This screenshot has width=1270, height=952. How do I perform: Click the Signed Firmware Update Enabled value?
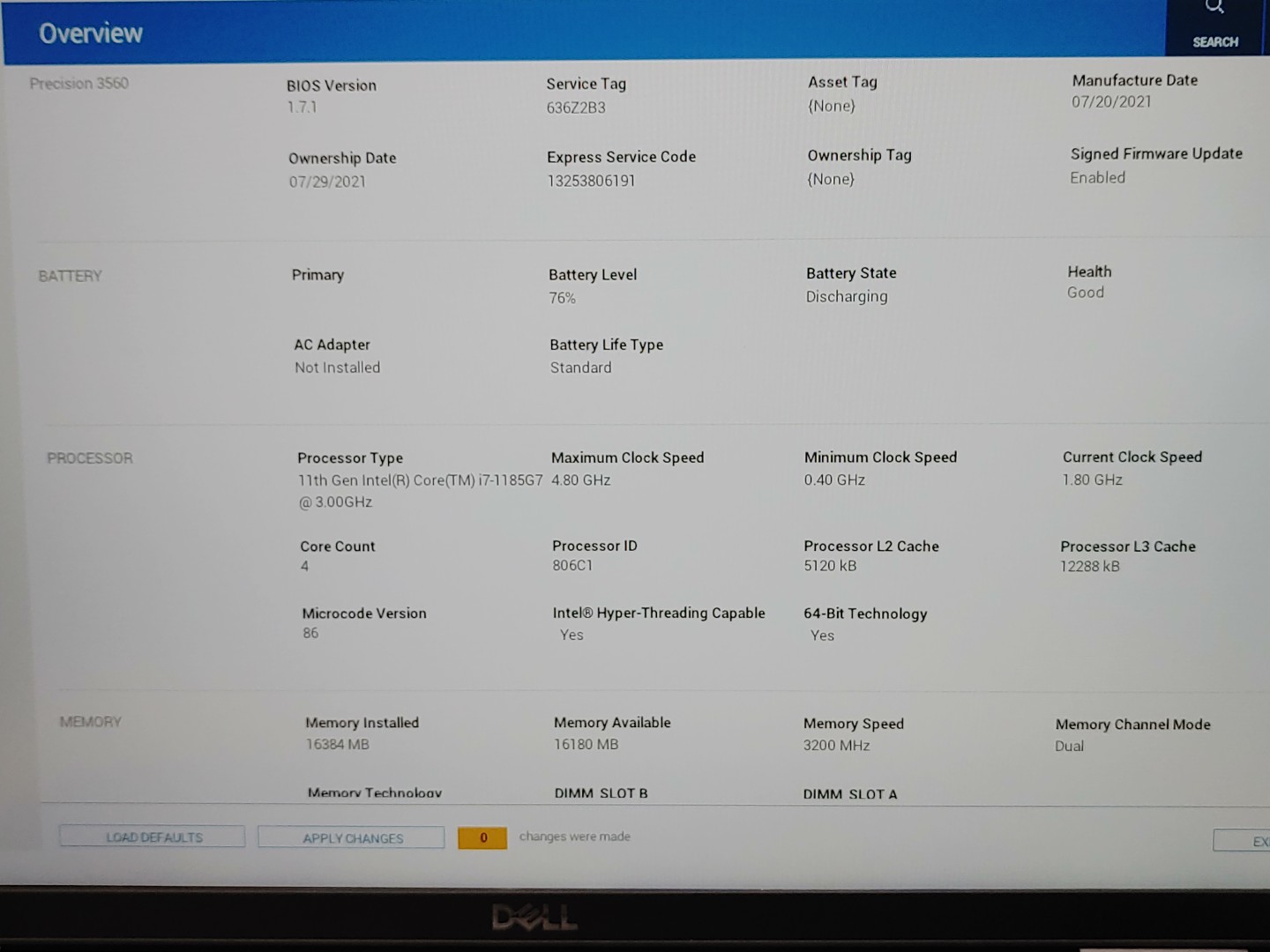point(1097,178)
